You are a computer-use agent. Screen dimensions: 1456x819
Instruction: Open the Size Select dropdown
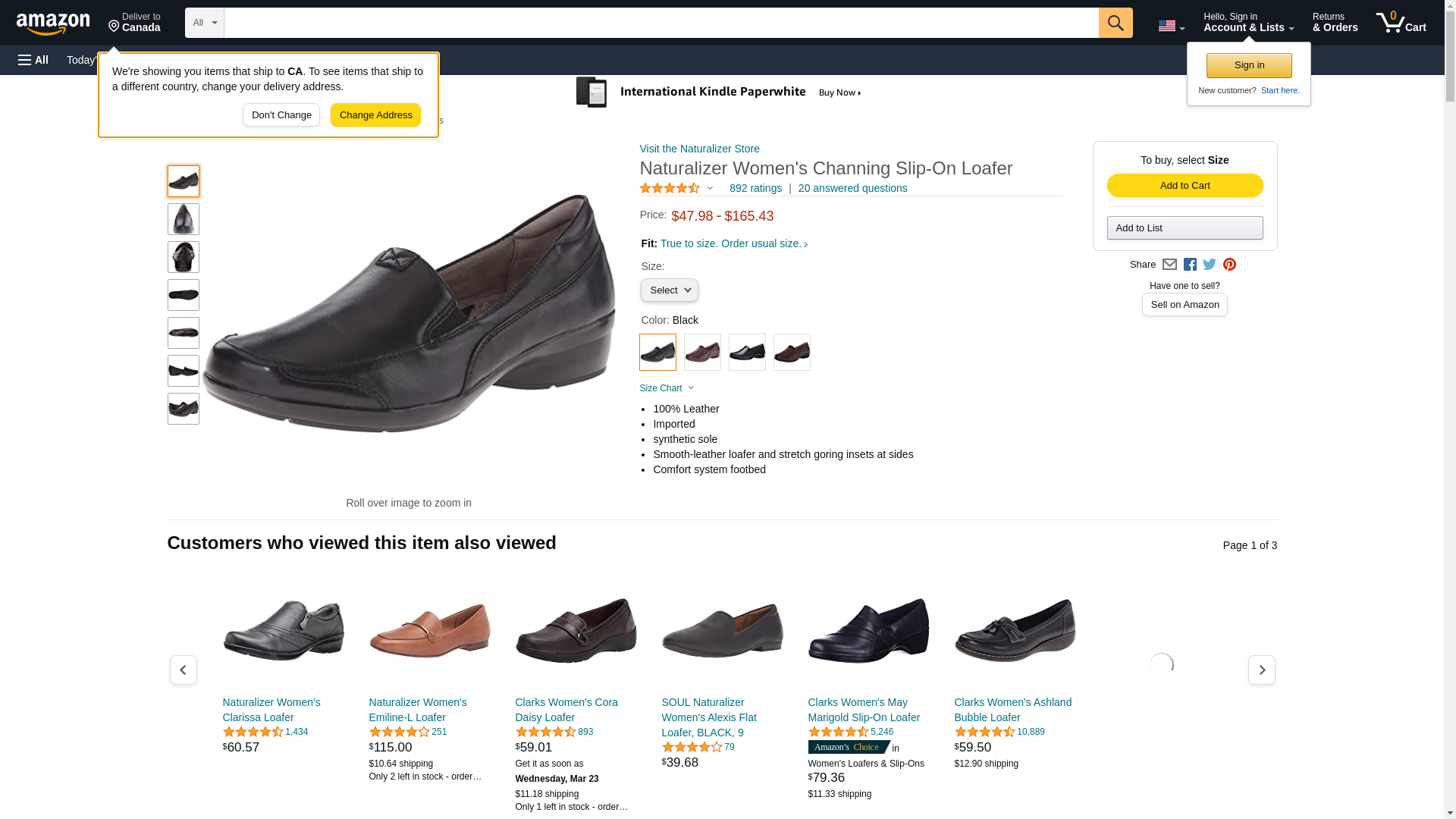669,290
